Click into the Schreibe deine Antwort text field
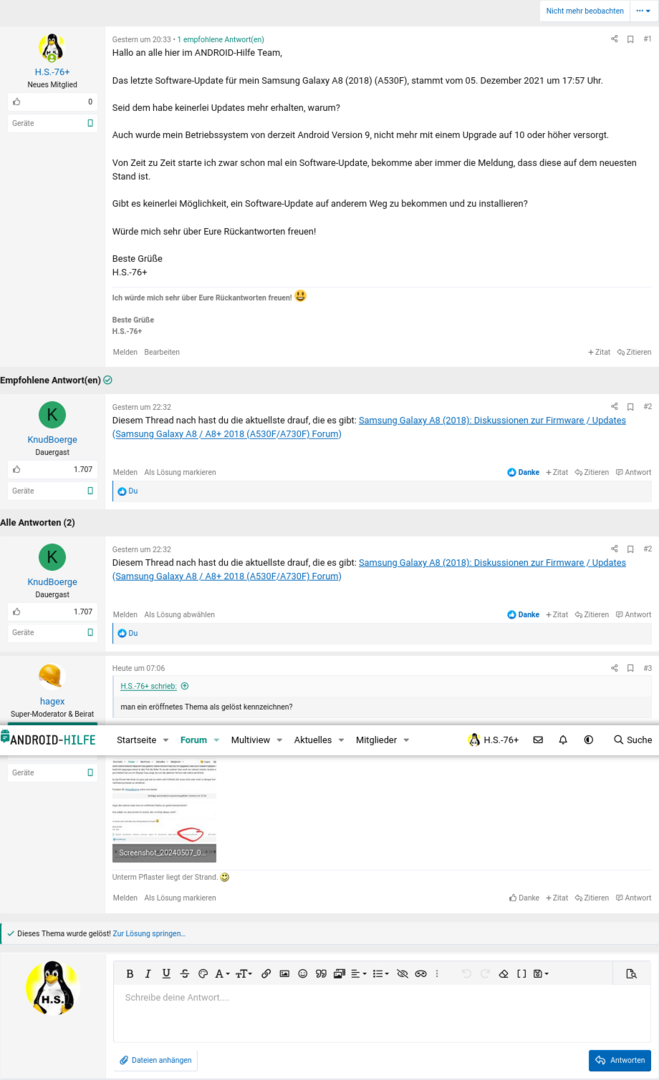This screenshot has height=1080, width=659. coord(380,1010)
